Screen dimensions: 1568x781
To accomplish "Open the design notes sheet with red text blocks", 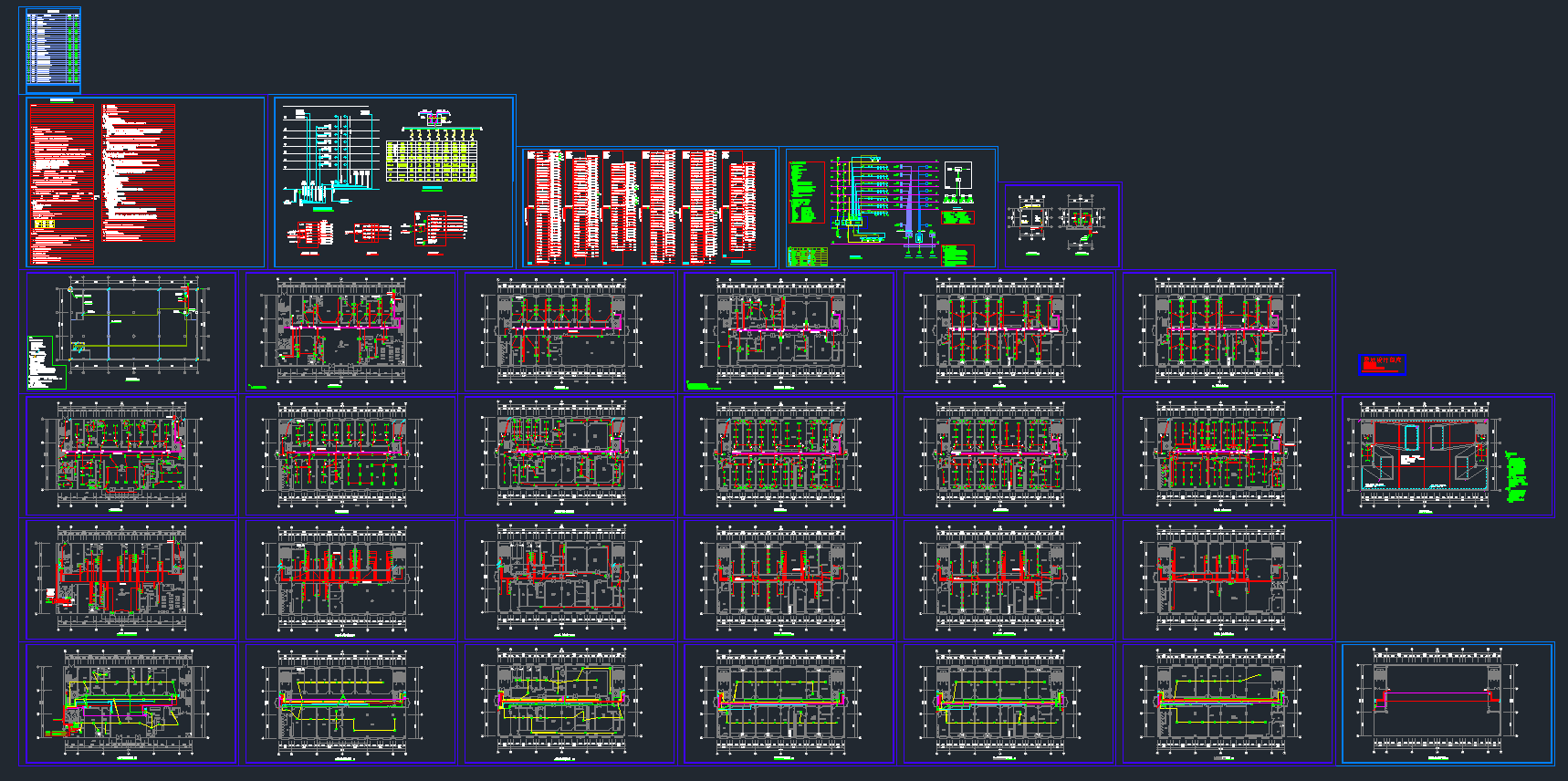I will click(145, 182).
